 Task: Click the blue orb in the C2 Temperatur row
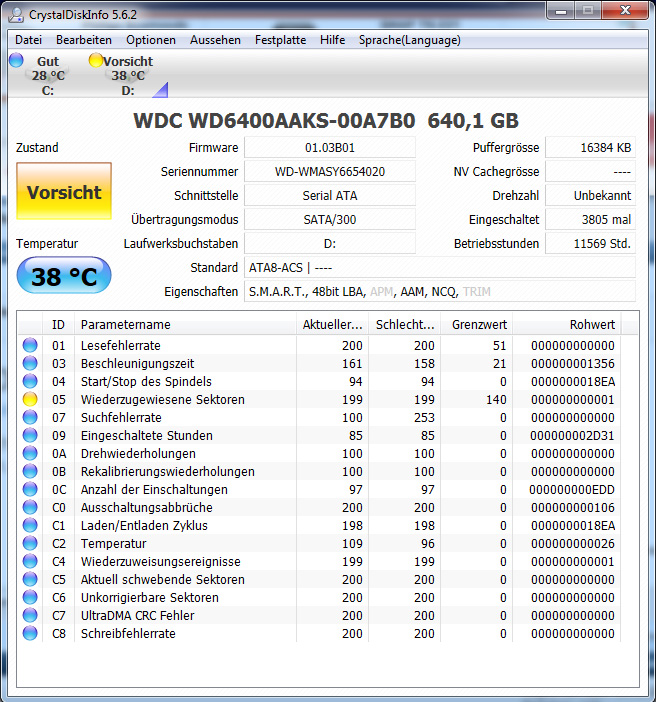pos(30,544)
